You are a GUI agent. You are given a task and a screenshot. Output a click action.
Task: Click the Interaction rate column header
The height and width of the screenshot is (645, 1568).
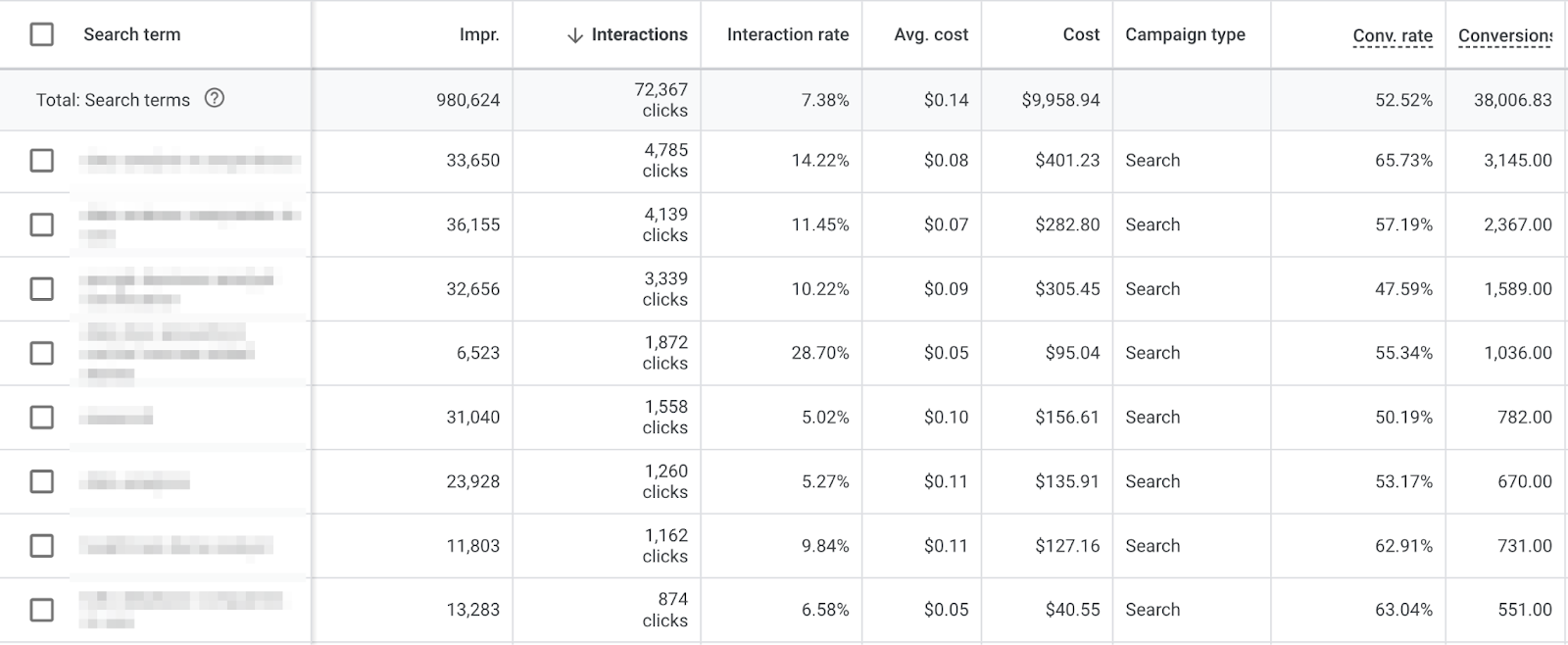click(x=787, y=34)
